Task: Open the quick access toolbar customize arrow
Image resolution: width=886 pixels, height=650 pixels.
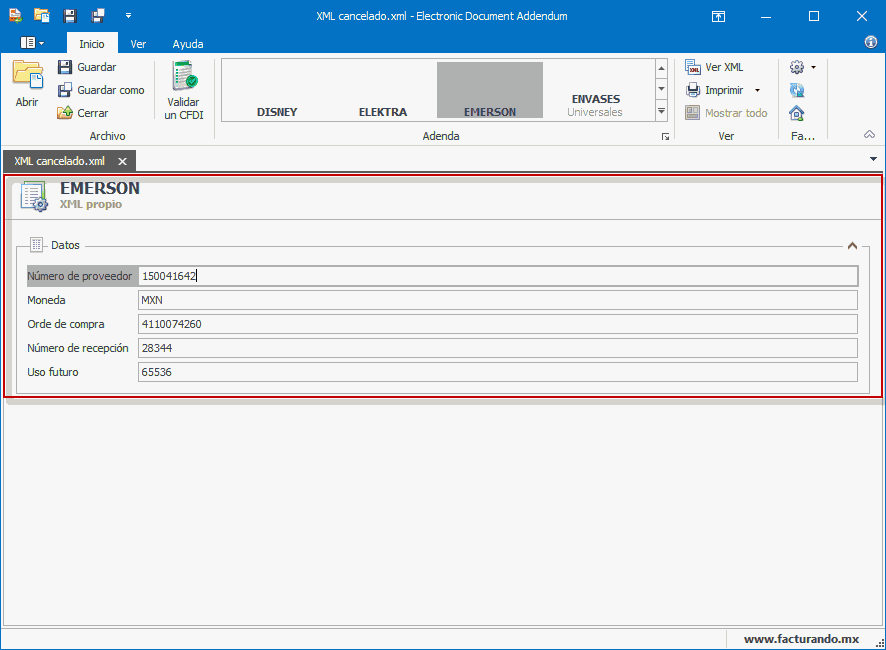Action: (128, 16)
